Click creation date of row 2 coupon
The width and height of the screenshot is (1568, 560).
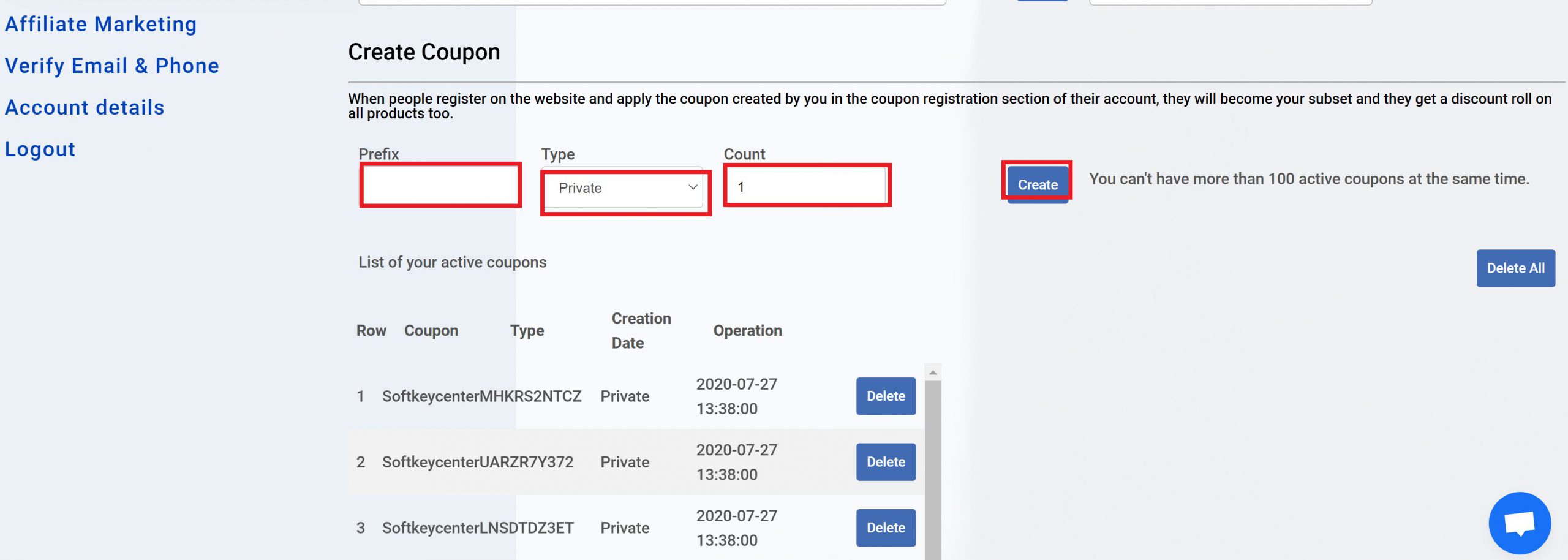pyautogui.click(x=736, y=462)
